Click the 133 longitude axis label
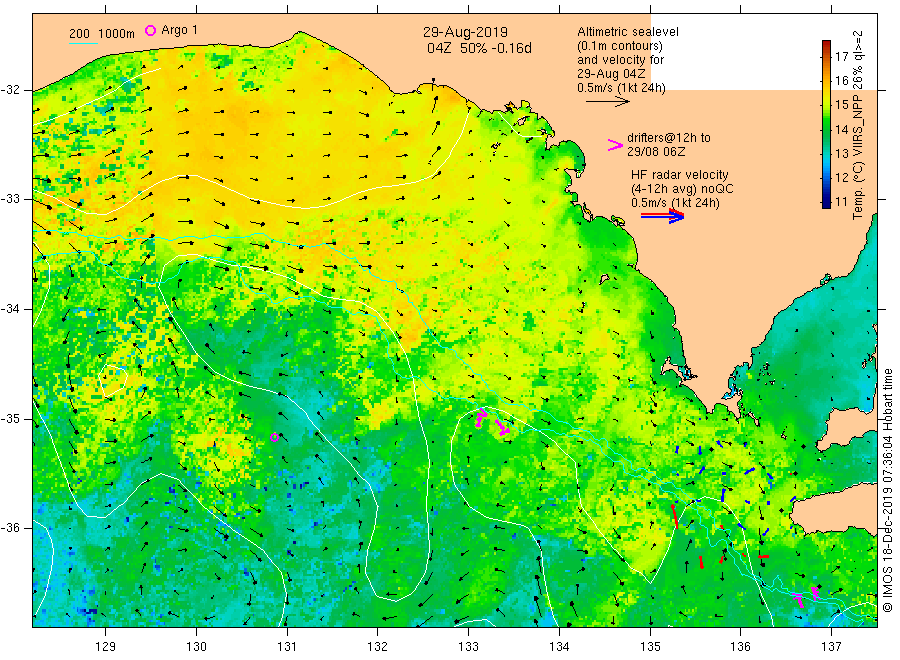This screenshot has width=900, height=660. [468, 647]
